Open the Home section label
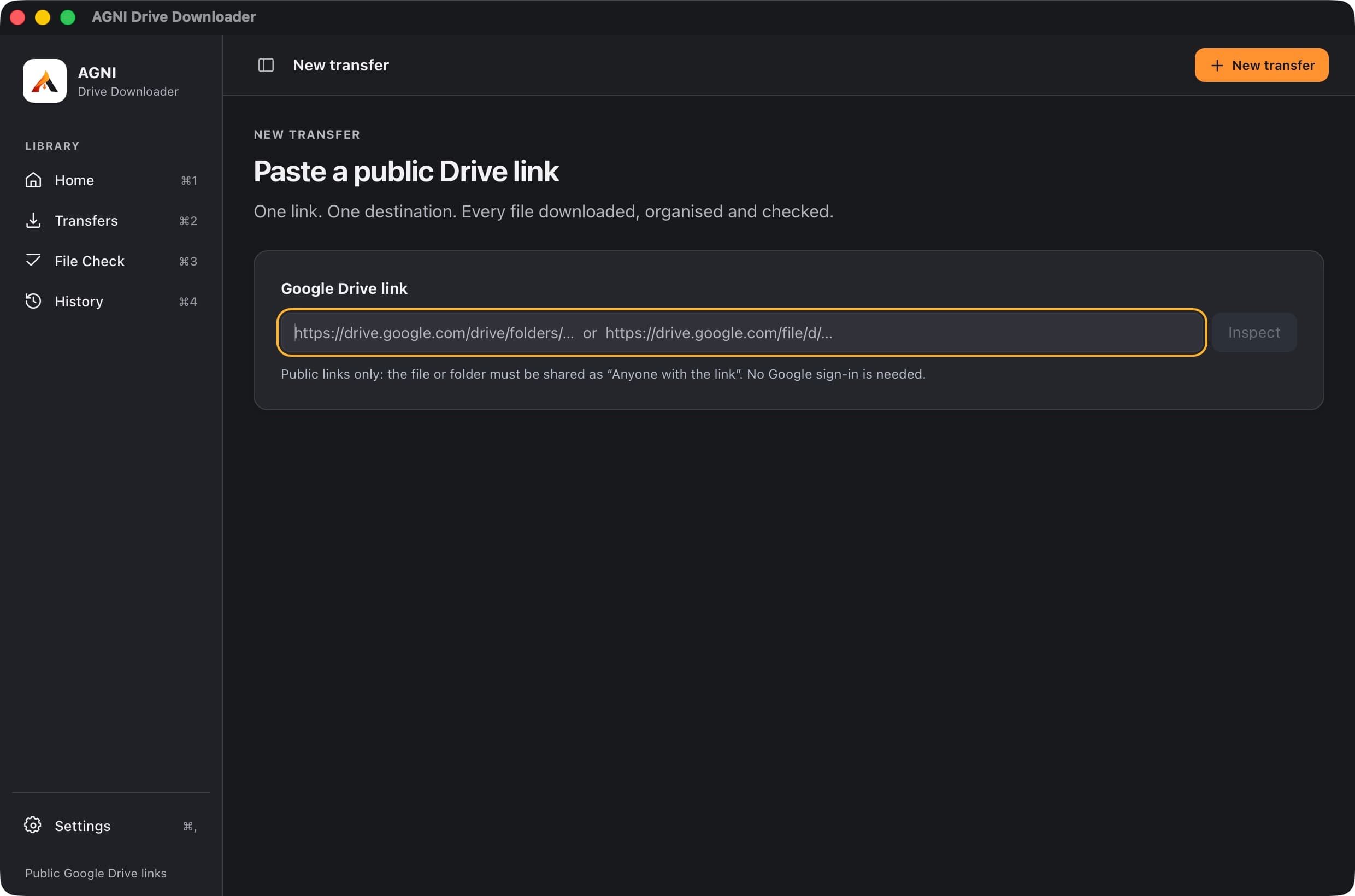 coord(74,181)
